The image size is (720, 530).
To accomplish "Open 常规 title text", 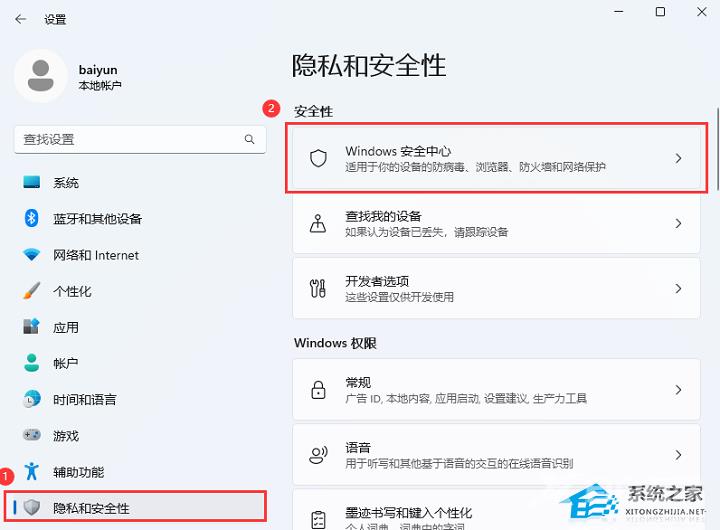I will pos(358,382).
